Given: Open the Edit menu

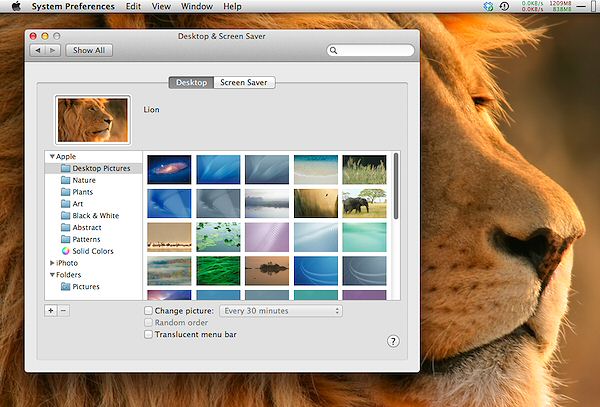Looking at the screenshot, I should [133, 7].
